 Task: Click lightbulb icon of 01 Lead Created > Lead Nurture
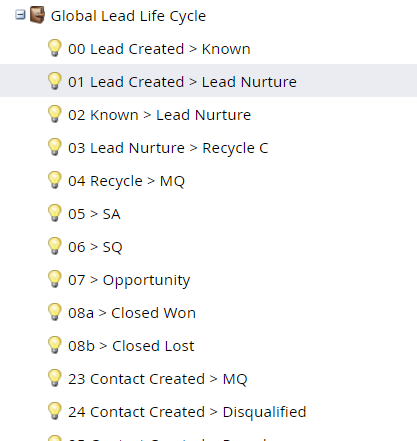(54, 81)
